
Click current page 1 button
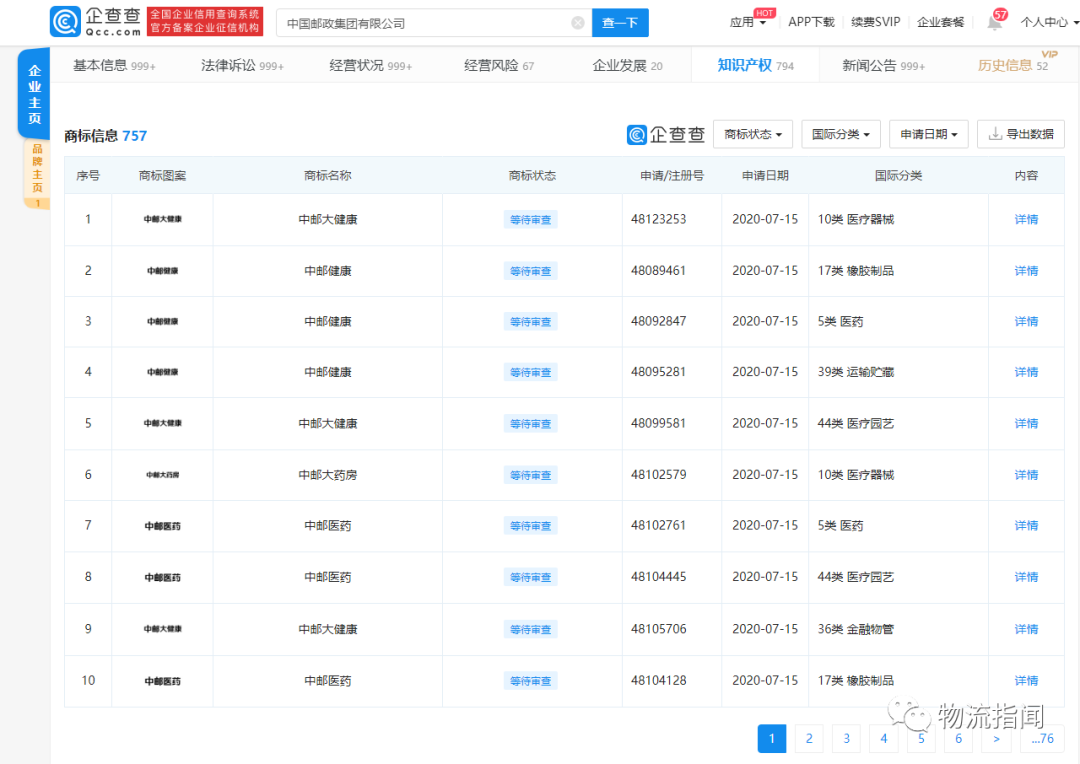pos(772,739)
